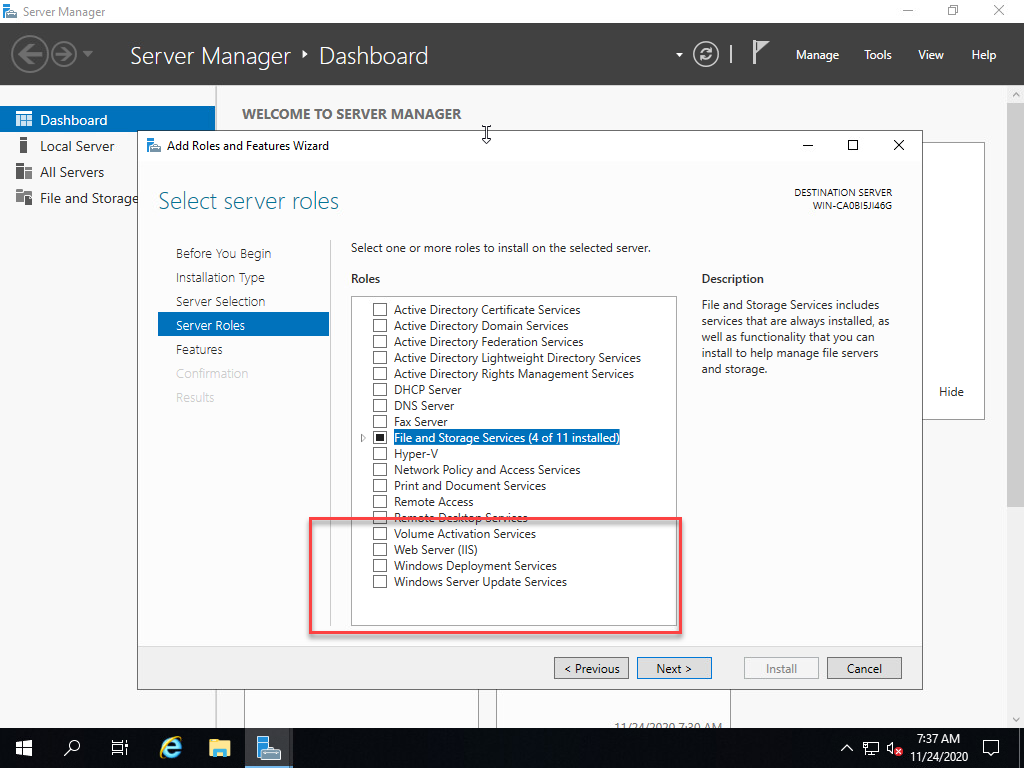Enable the Web Server (IIS) role
Screen dimensions: 1024x768
379,549
